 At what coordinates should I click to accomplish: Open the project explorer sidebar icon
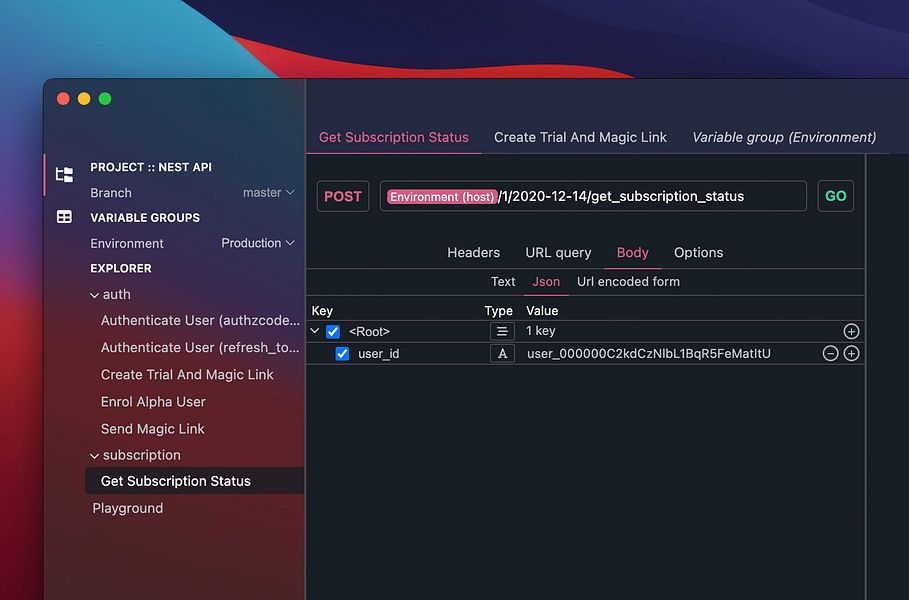click(x=64, y=174)
